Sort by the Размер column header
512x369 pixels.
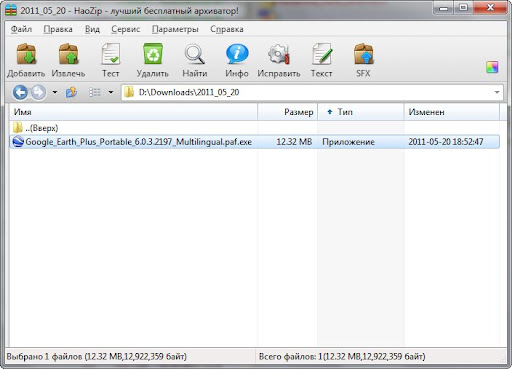pyautogui.click(x=287, y=112)
